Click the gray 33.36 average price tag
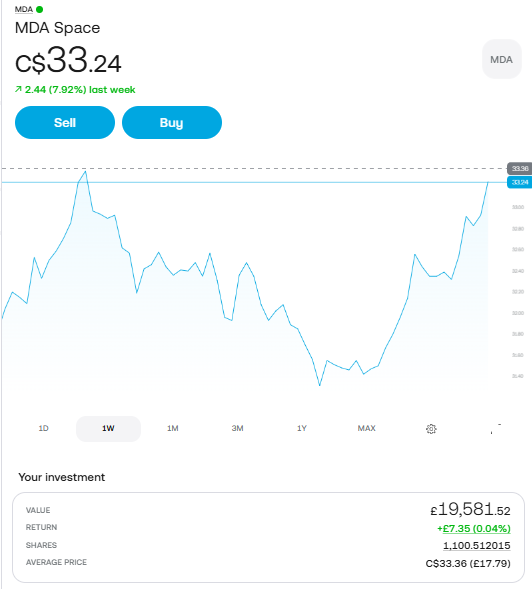The image size is (532, 589). [520, 168]
